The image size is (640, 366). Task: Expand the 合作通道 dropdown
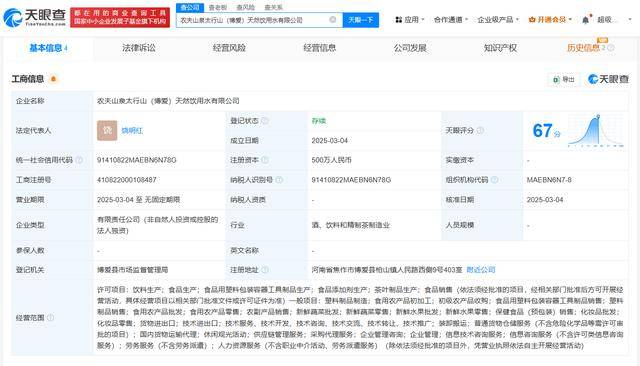tap(451, 20)
